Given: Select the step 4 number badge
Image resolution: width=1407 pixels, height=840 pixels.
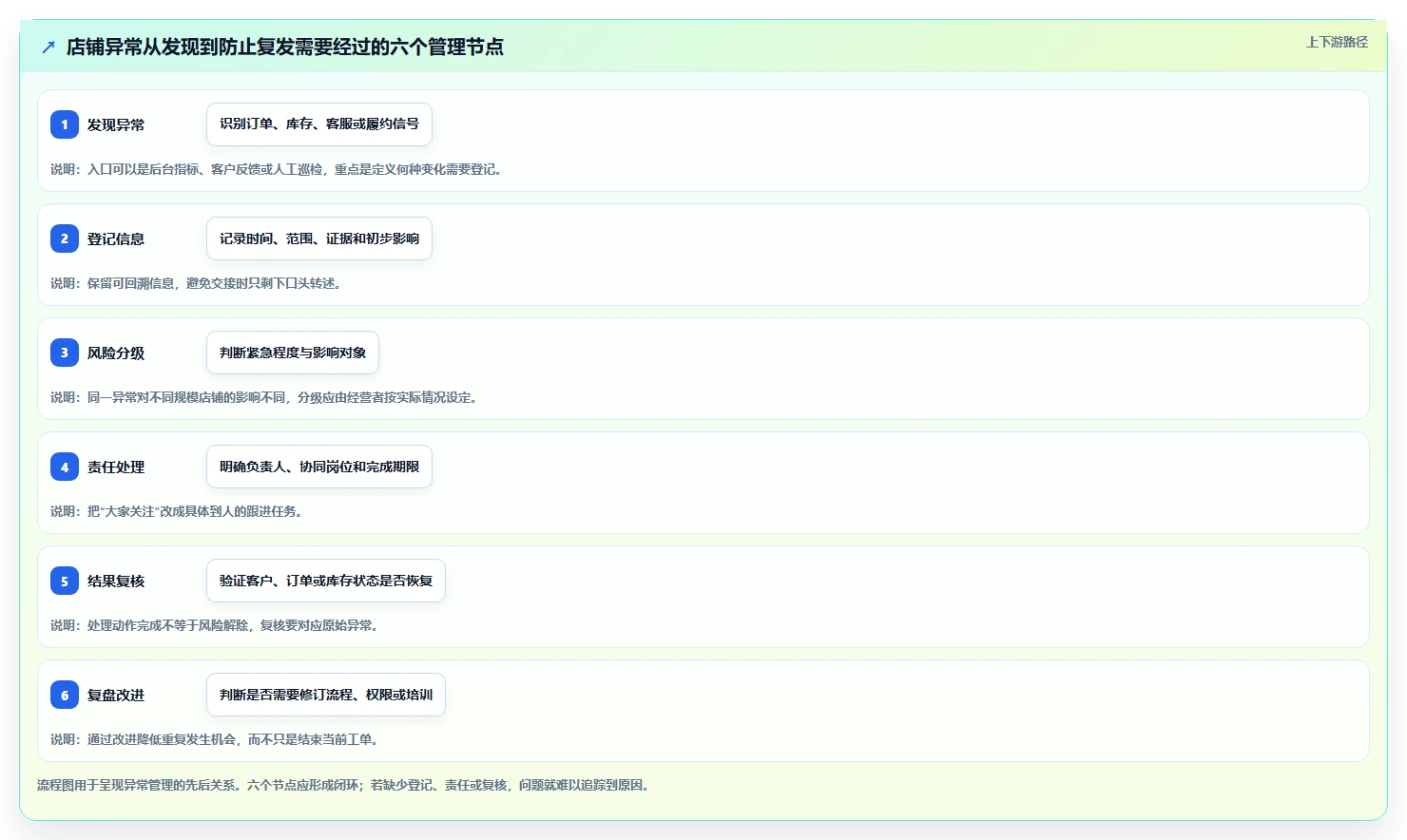Looking at the screenshot, I should point(65,467).
